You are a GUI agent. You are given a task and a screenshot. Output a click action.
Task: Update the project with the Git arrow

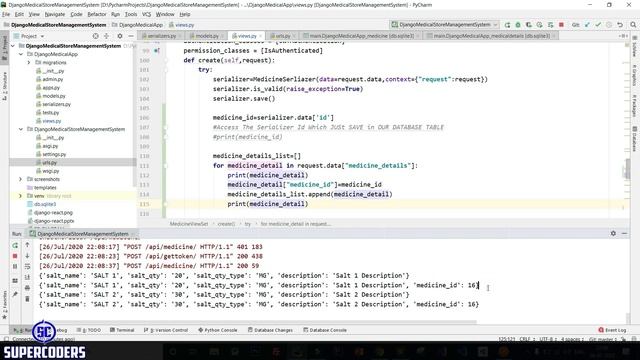(587, 25)
